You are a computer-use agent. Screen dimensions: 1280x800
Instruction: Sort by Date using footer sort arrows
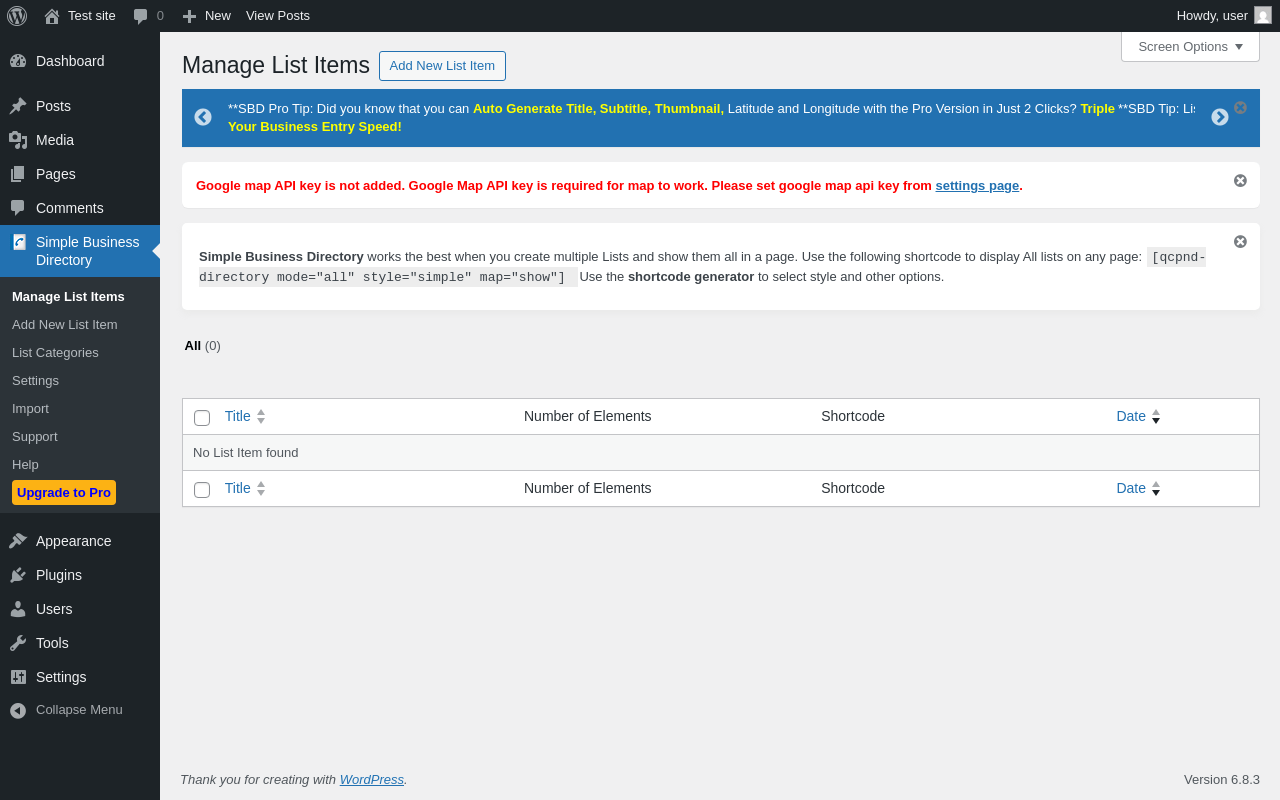pos(1156,489)
